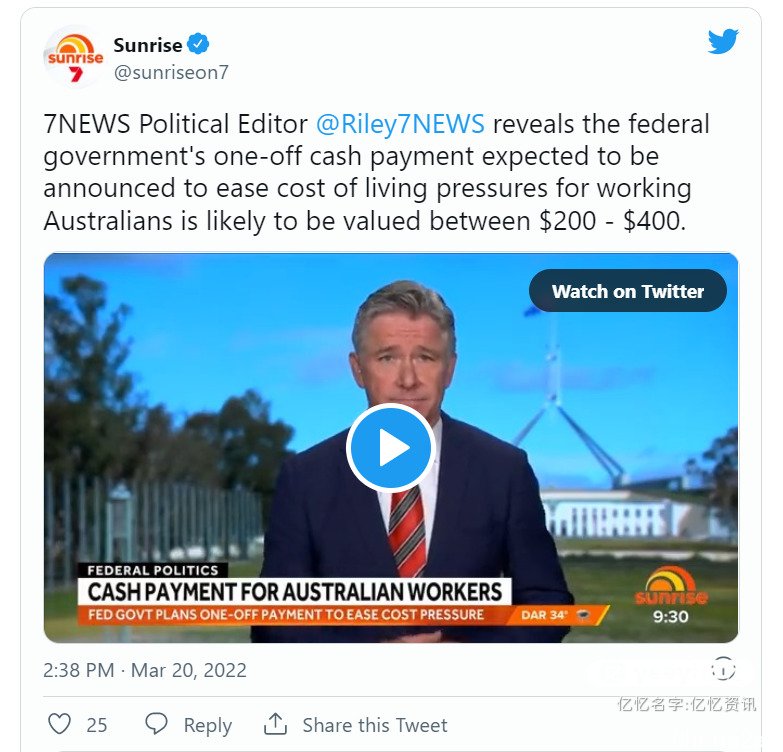Click the 25 likes count
The image size is (783, 752).
pyautogui.click(x=96, y=725)
